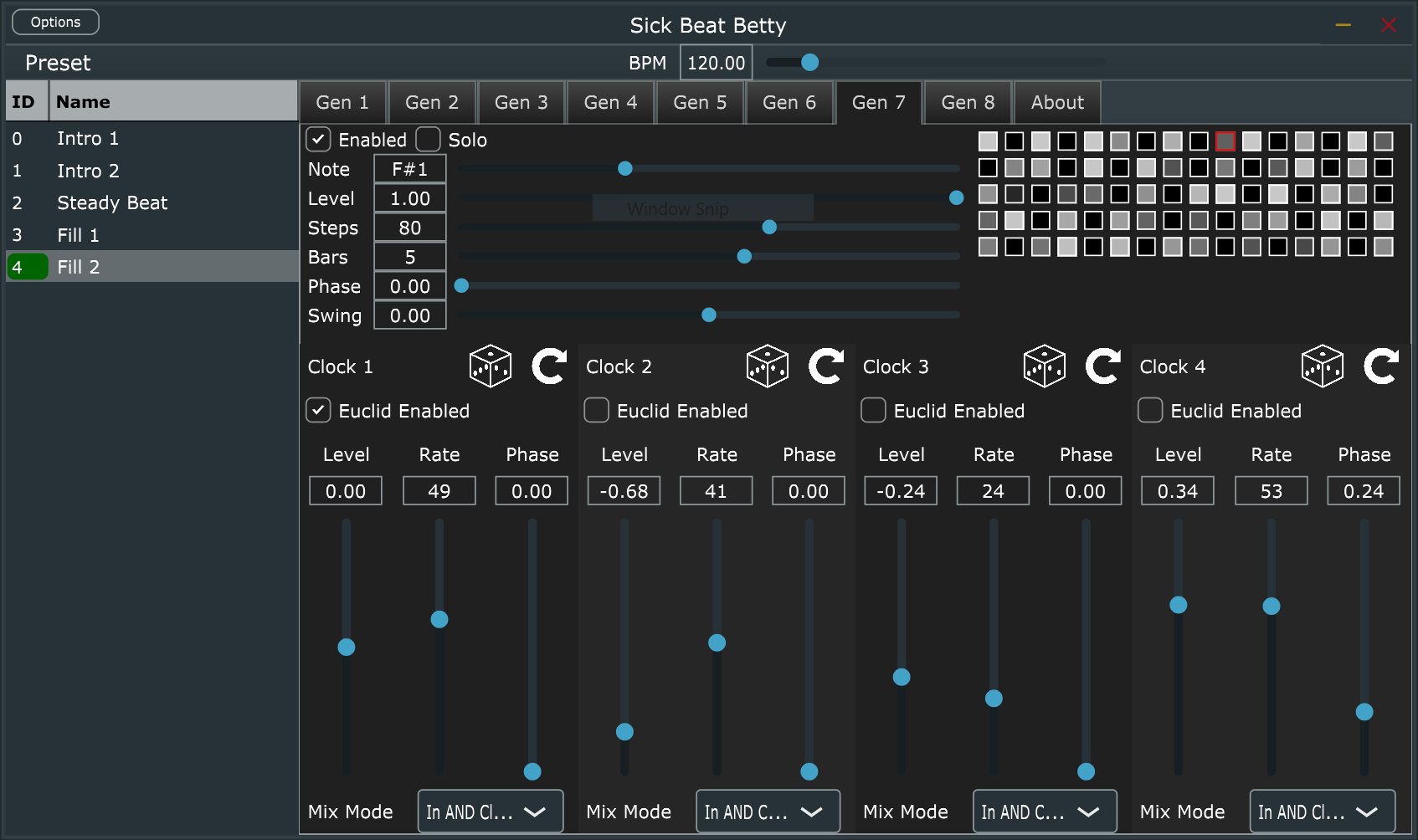Viewport: 1418px width, 840px height.
Task: Close the Sick Beat Betty window
Action: click(1388, 25)
